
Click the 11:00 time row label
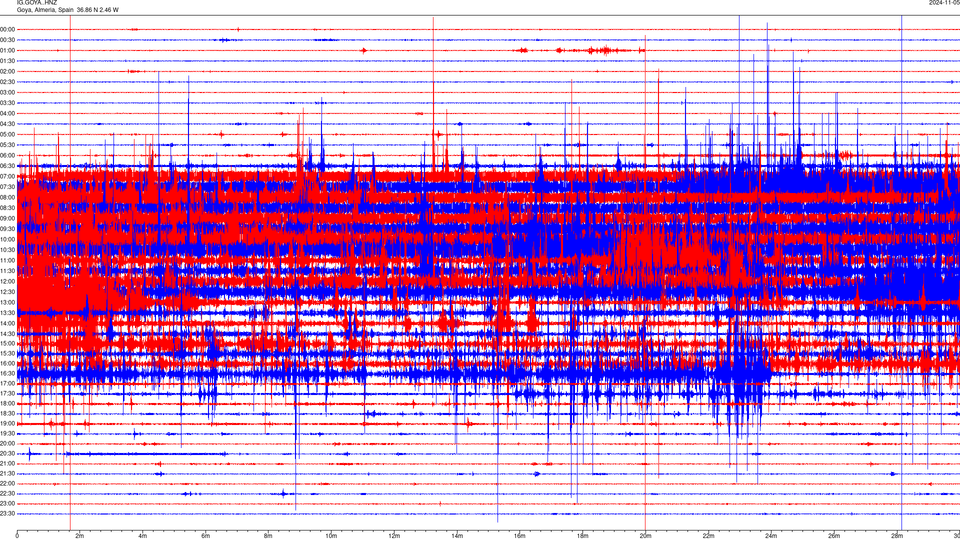coord(7,260)
